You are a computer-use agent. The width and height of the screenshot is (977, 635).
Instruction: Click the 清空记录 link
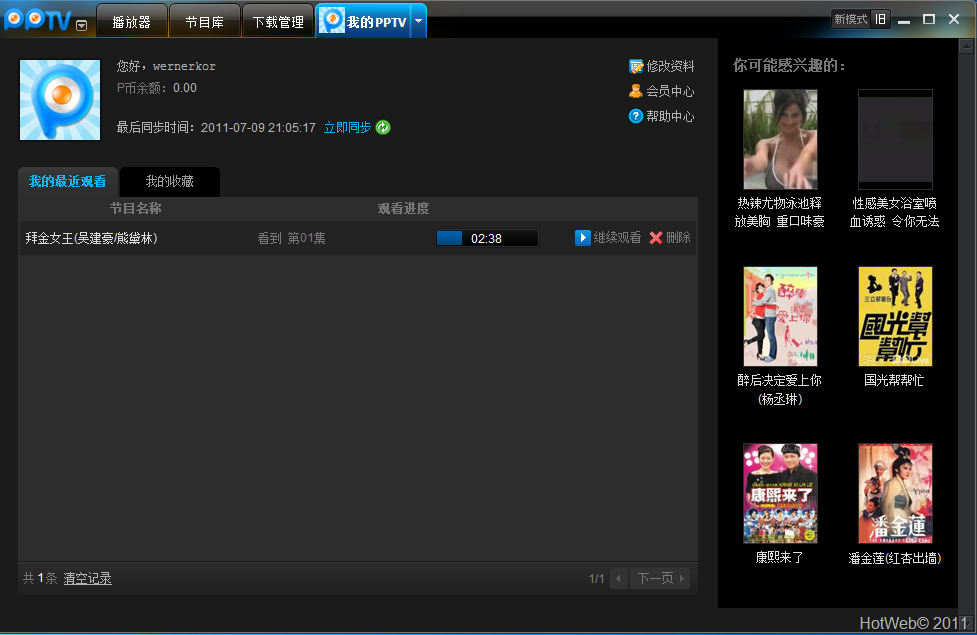[x=87, y=578]
